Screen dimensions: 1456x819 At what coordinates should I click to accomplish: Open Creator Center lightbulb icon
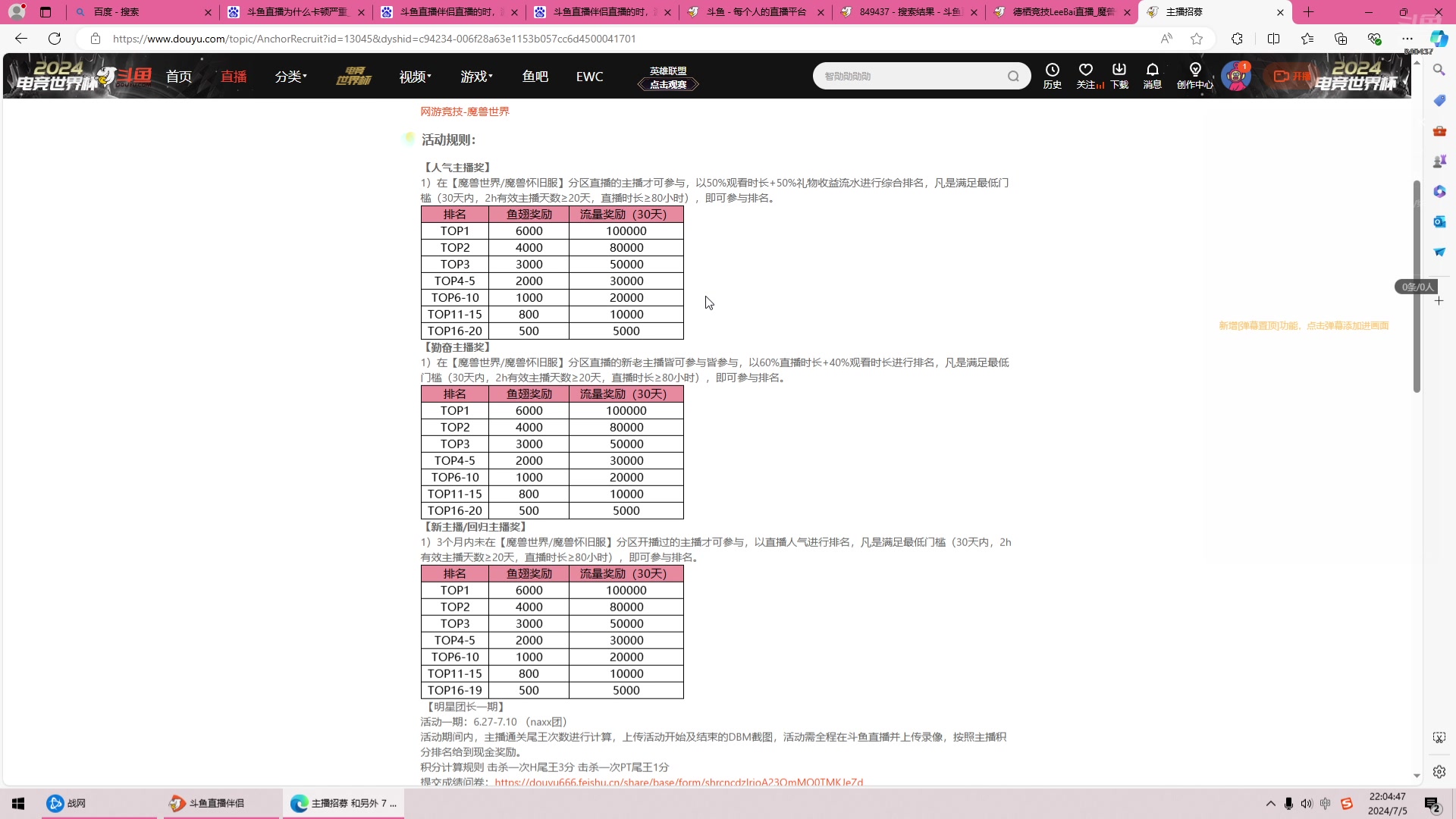click(x=1195, y=76)
